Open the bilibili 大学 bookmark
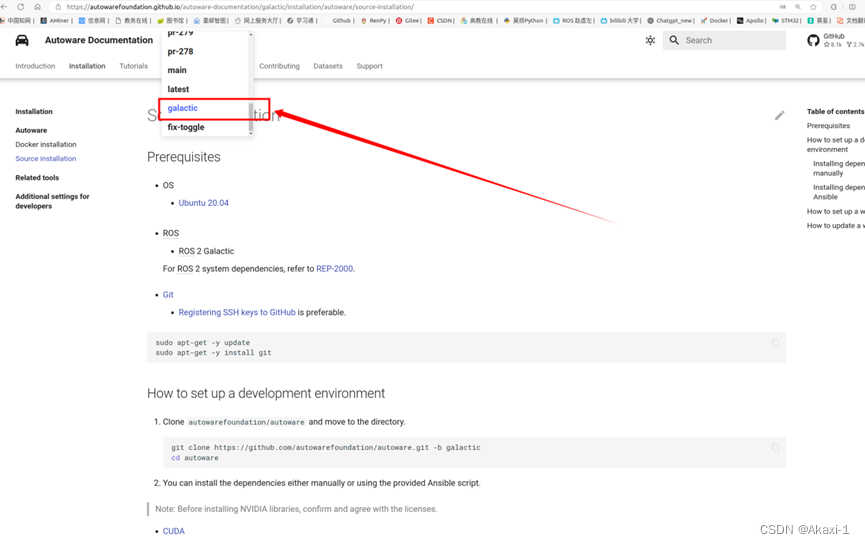The width and height of the screenshot is (865, 544). coord(620,20)
